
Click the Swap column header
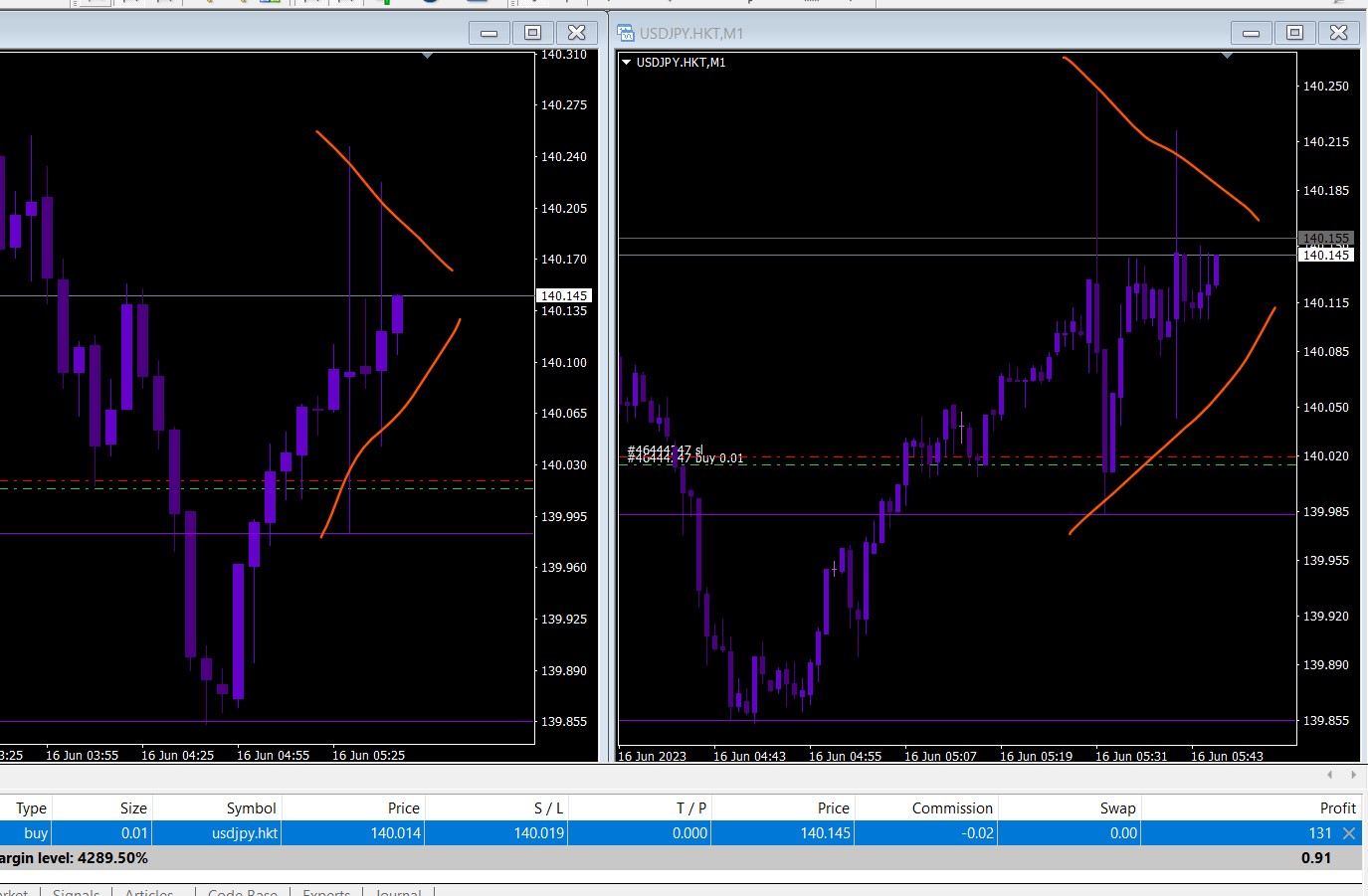coord(1117,807)
